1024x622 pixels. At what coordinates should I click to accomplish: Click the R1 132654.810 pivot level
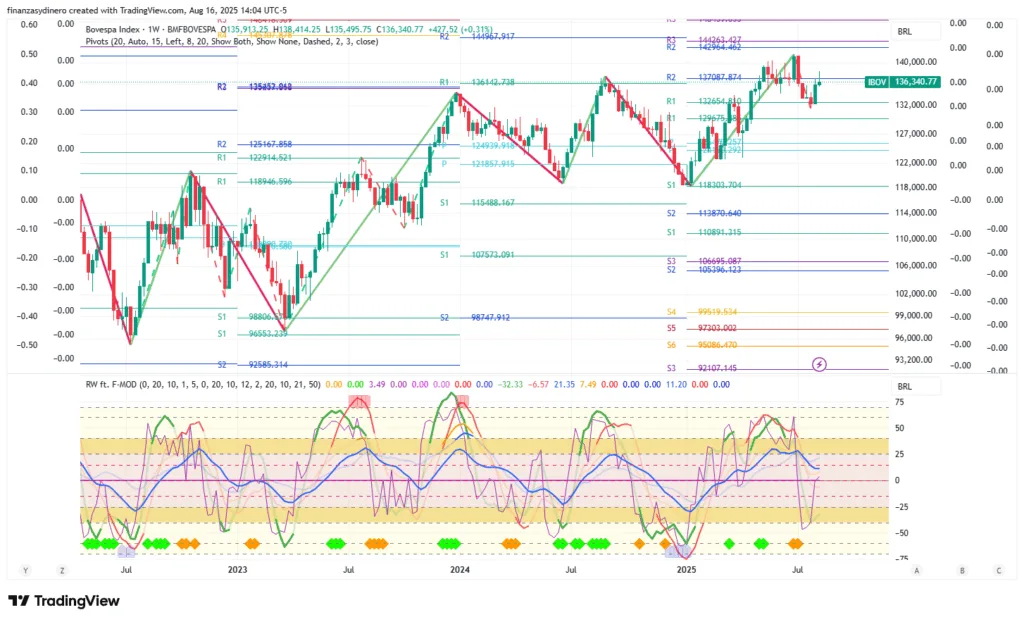pyautogui.click(x=704, y=101)
